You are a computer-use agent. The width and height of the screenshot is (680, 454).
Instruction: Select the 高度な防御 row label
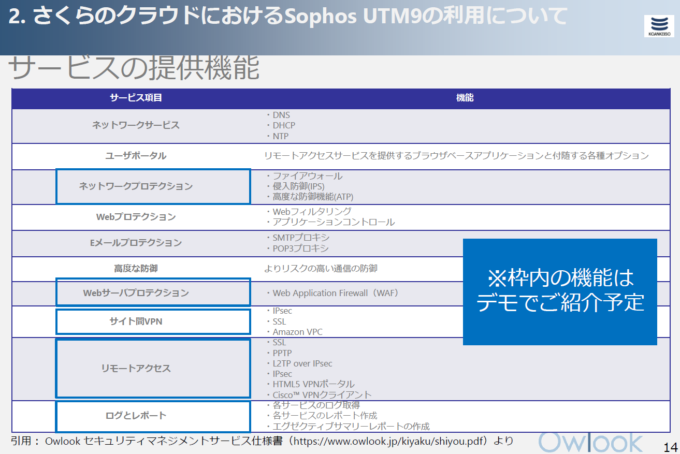(x=136, y=269)
